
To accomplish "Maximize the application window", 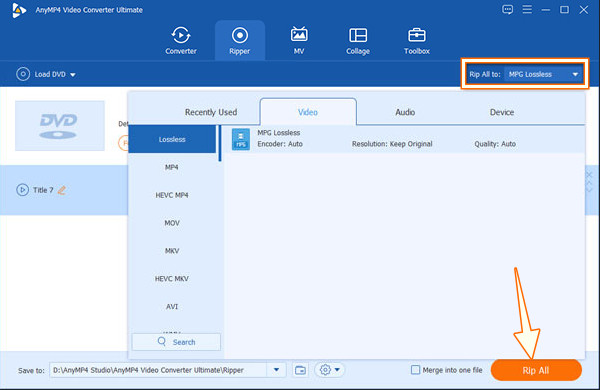I will pyautogui.click(x=564, y=10).
